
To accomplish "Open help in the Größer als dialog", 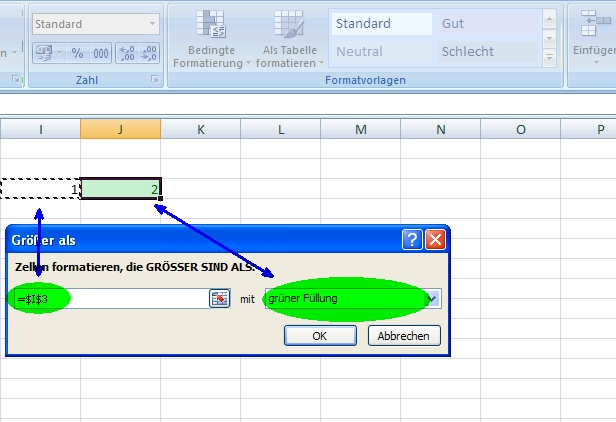I will [x=412, y=239].
